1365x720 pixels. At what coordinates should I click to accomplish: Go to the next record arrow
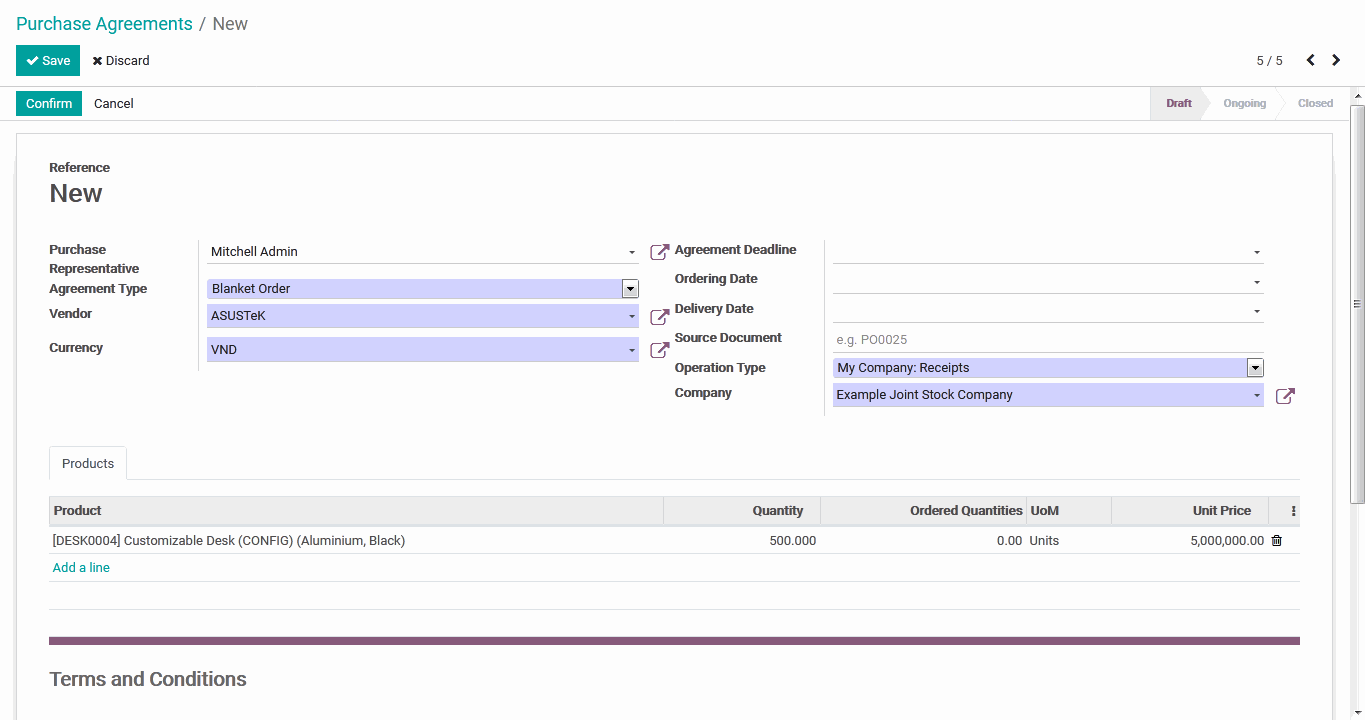point(1336,61)
